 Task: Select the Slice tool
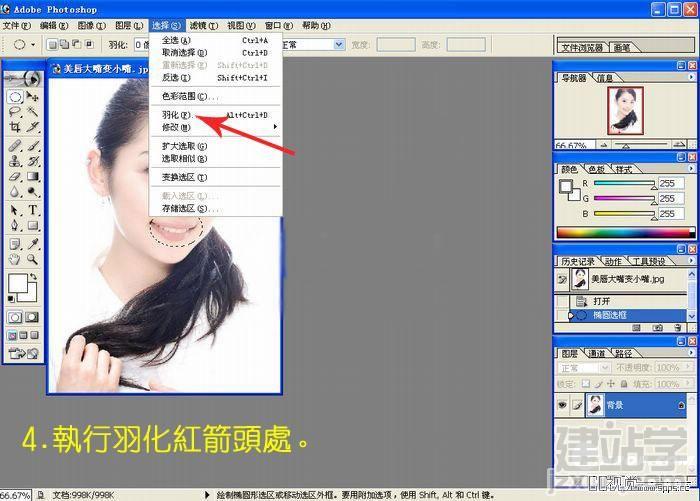coord(32,127)
